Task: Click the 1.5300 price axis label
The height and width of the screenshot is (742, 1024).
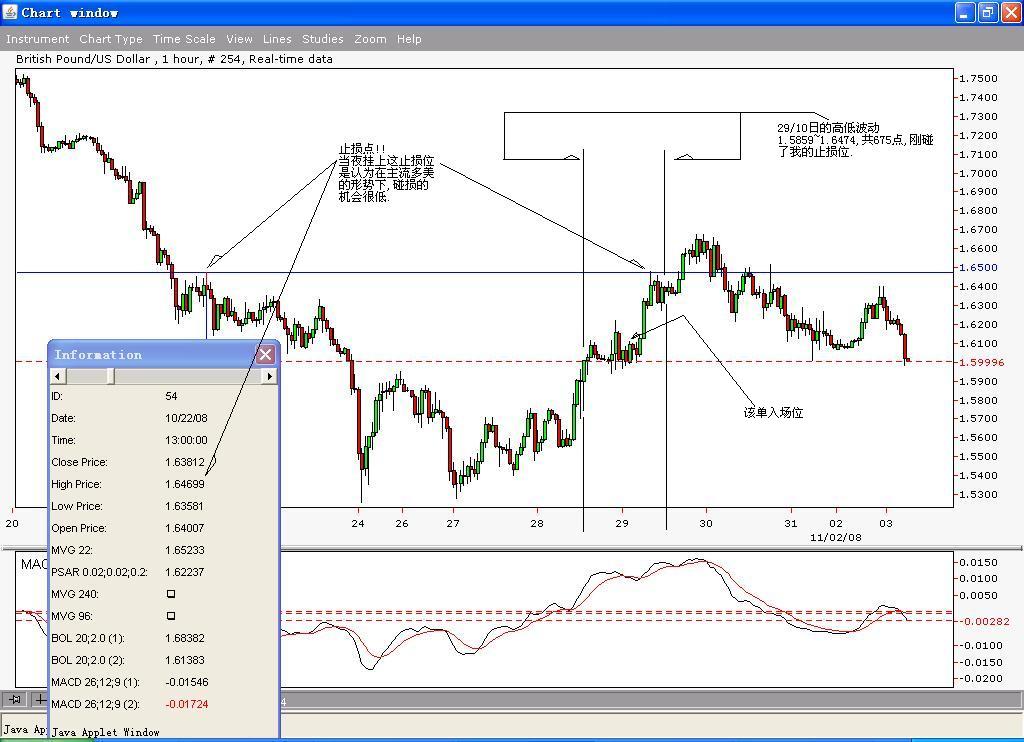Action: [x=978, y=494]
